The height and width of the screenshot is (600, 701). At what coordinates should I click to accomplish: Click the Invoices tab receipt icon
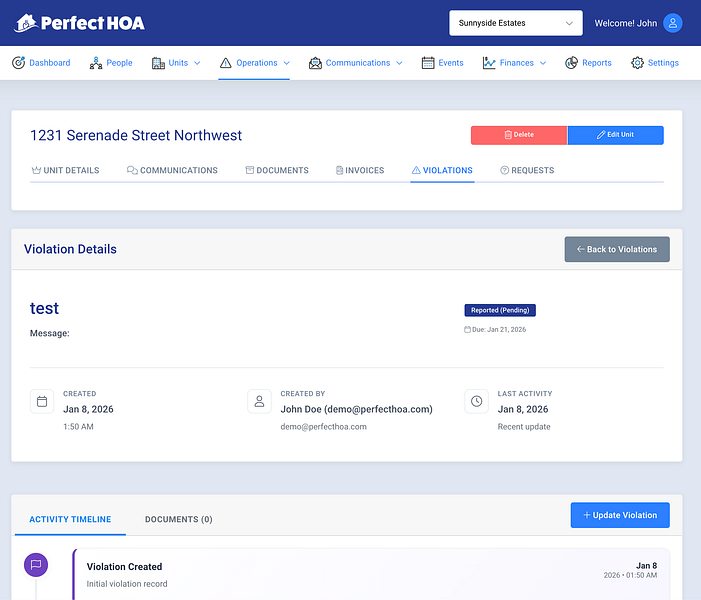339,170
